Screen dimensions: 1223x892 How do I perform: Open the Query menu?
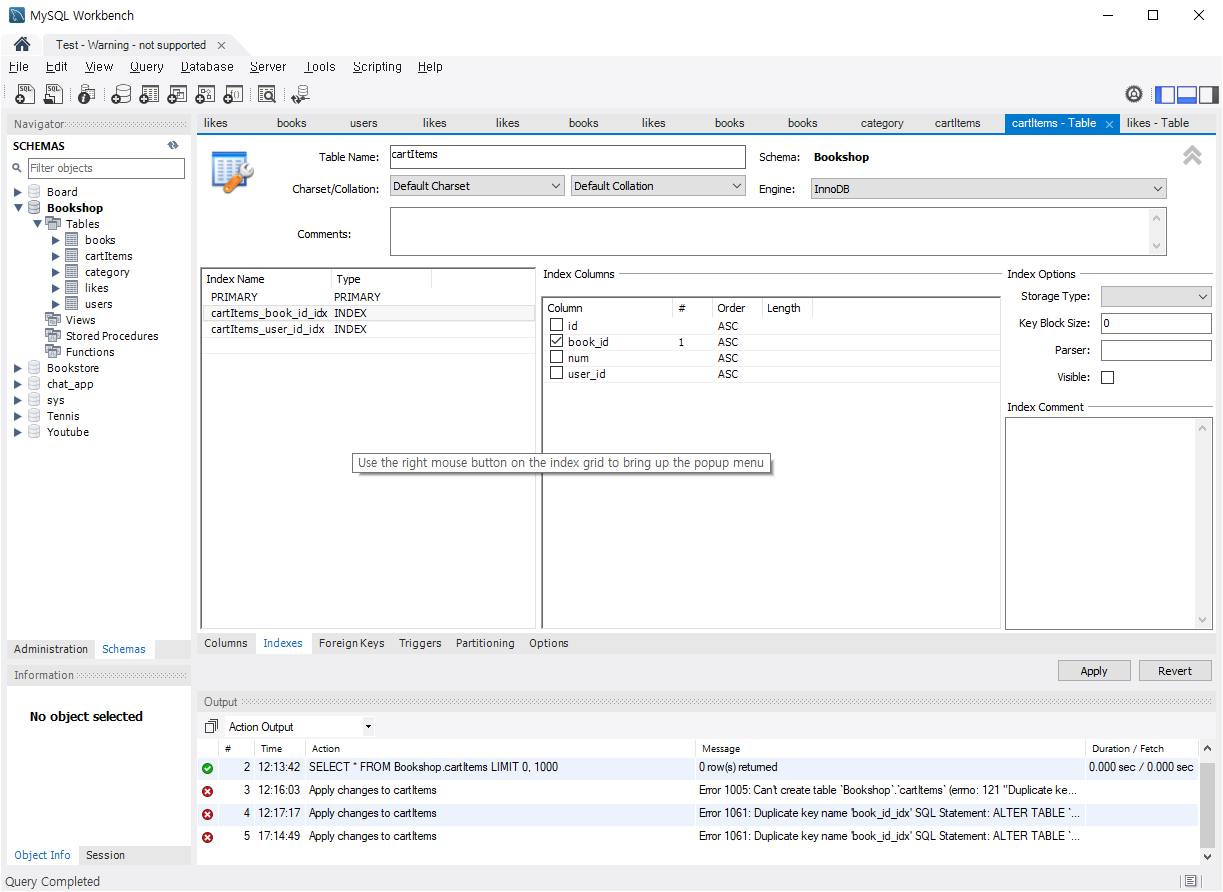147,67
